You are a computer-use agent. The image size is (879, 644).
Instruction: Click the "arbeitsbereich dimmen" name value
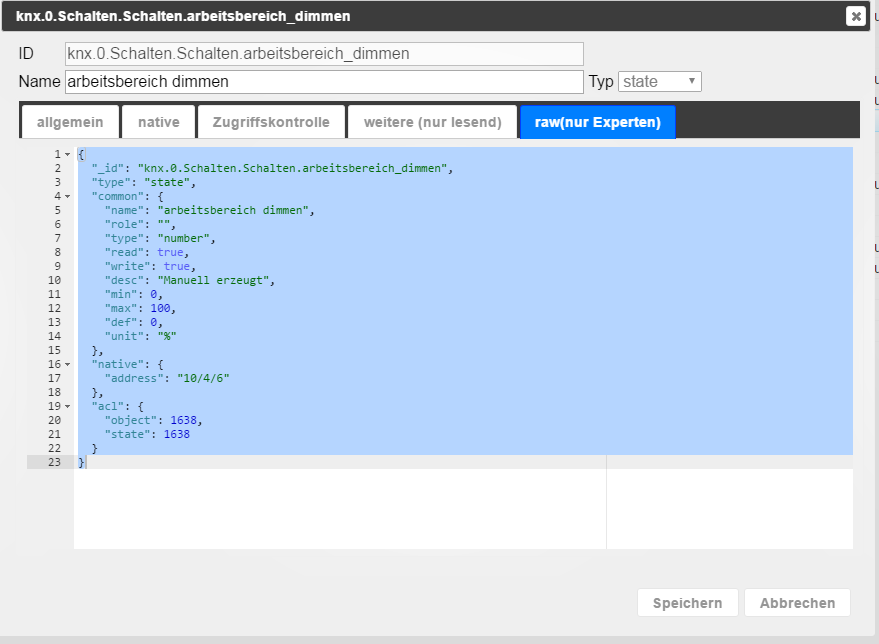coord(233,210)
